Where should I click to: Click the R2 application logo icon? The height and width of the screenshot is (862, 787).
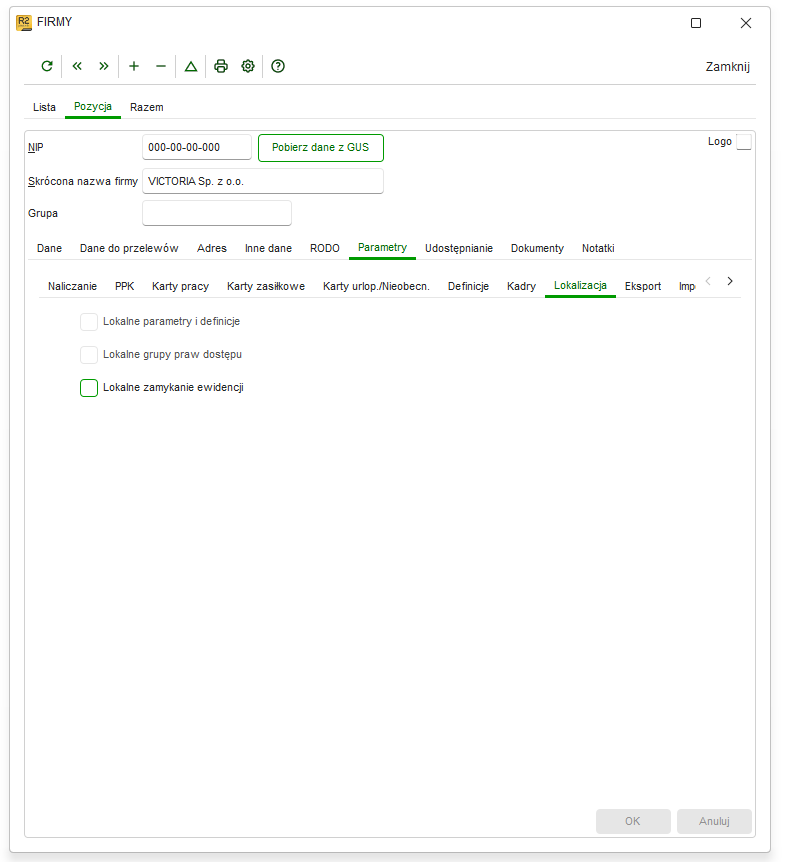24,23
